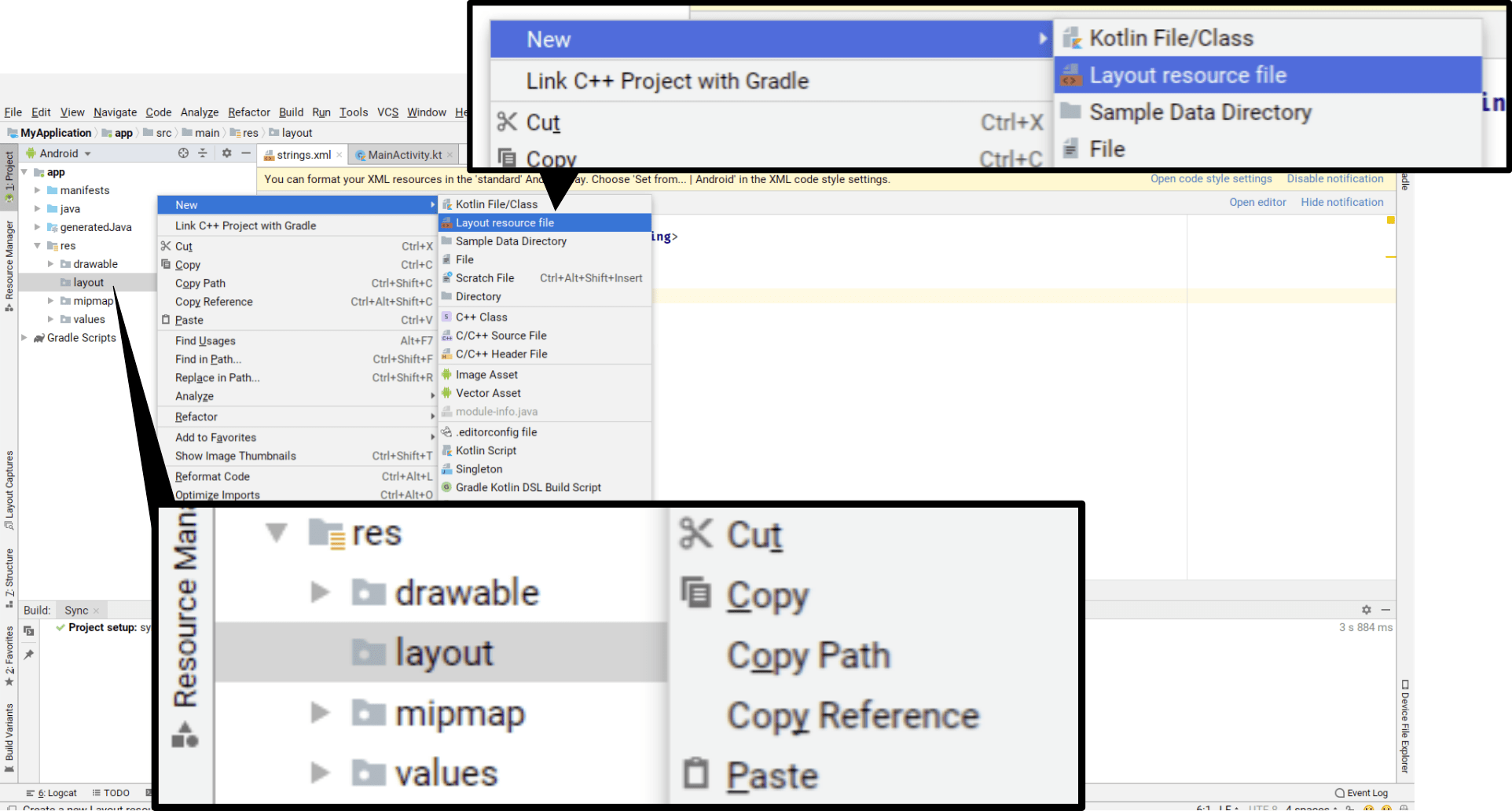
Task: Click the Singleton template icon
Action: [x=446, y=468]
